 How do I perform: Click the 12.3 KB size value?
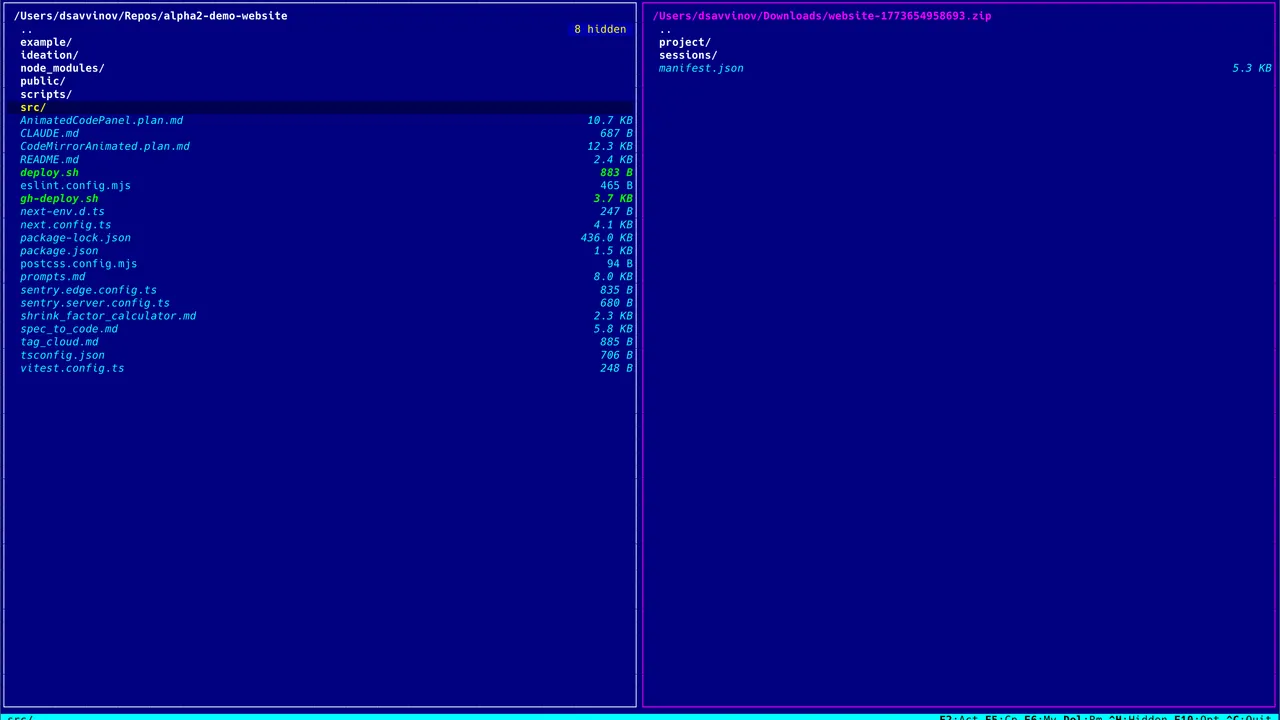[610, 146]
